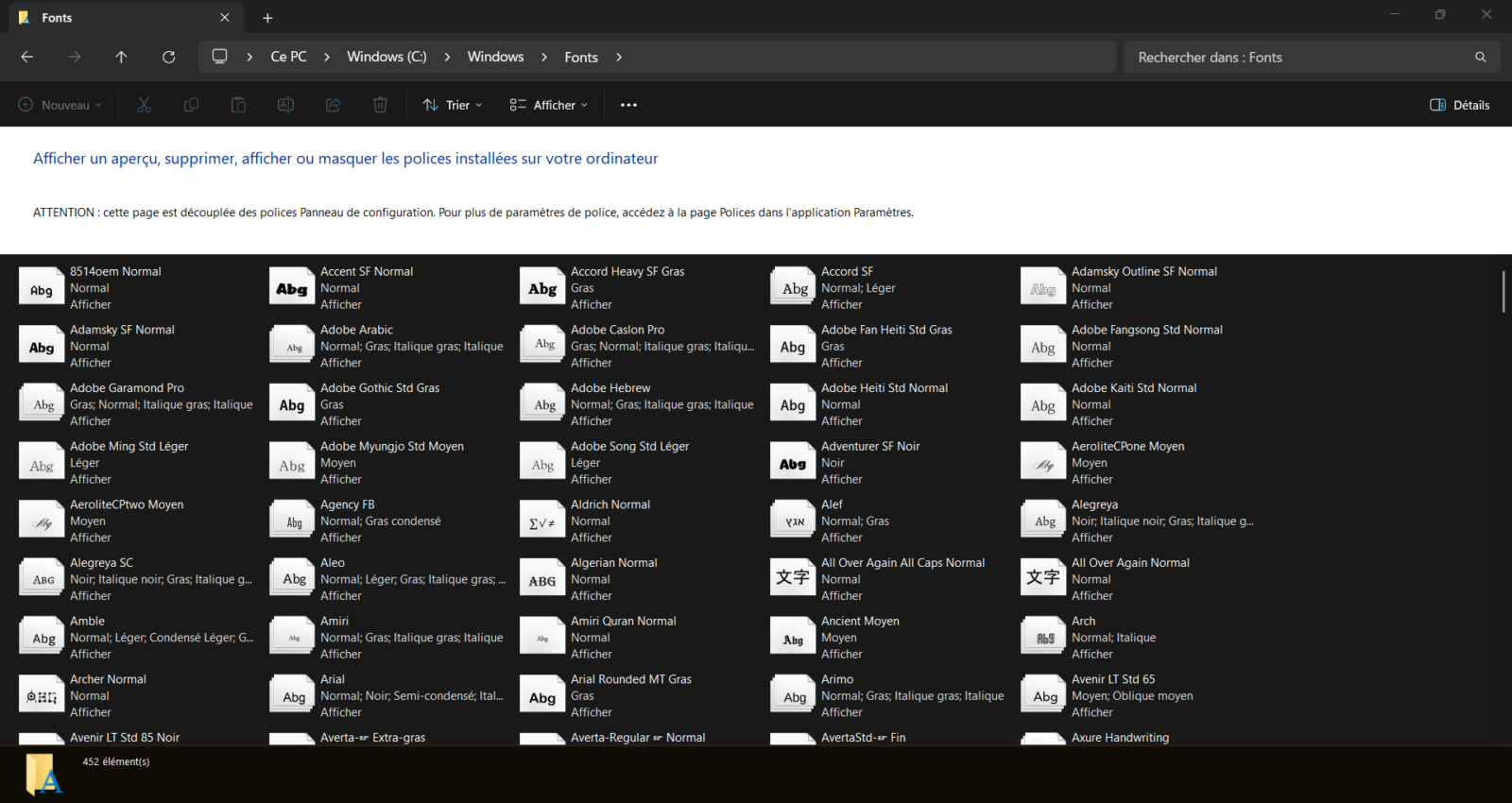Select the Aldrich Normal font icon
Viewport: 1512px width, 803px height.
[542, 521]
